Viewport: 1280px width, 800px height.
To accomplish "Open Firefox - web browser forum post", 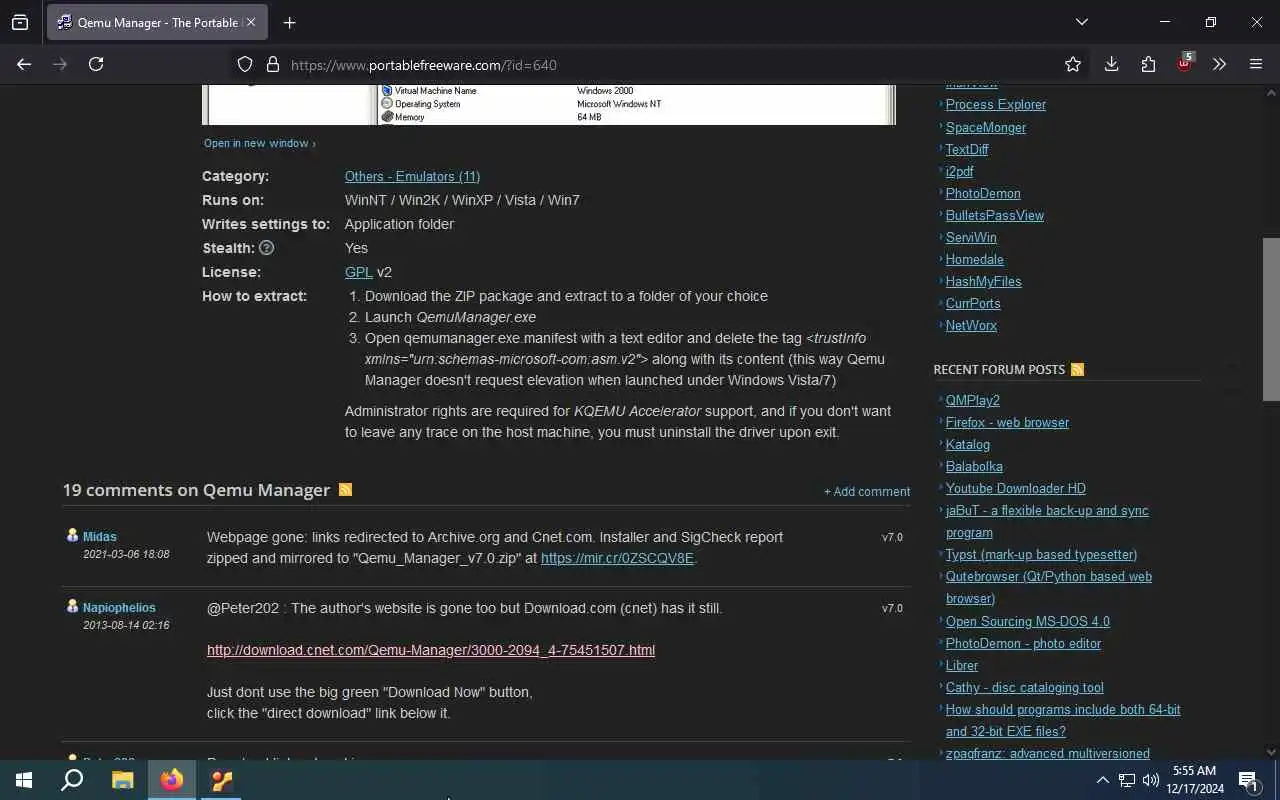I will click(x=1007, y=422).
